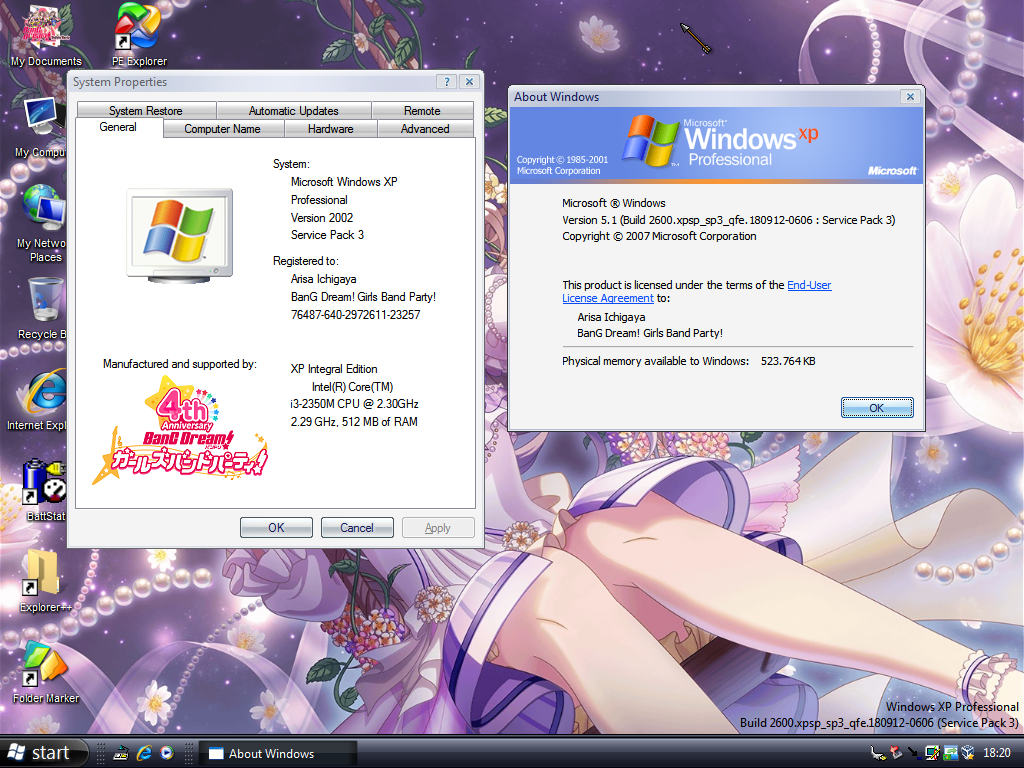The width and height of the screenshot is (1024, 768).
Task: Click Cancel in System Properties
Action: click(357, 528)
